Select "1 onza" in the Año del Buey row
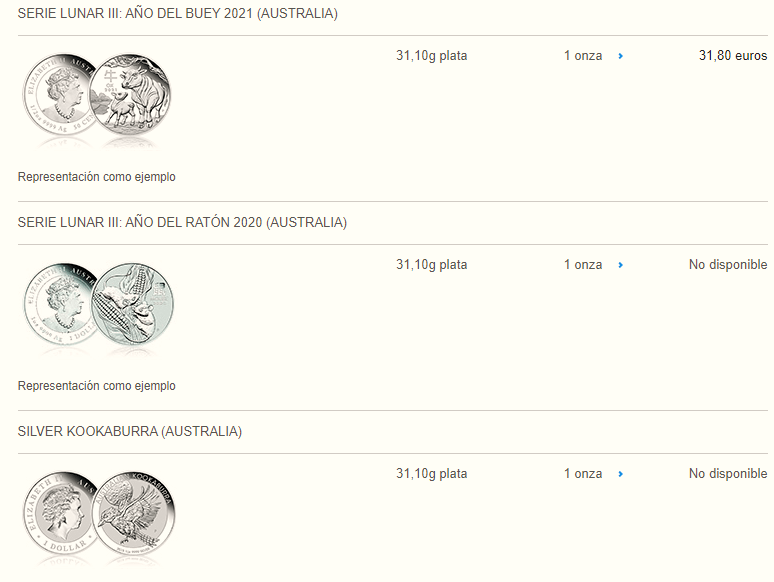Image resolution: width=774 pixels, height=582 pixels. [583, 56]
